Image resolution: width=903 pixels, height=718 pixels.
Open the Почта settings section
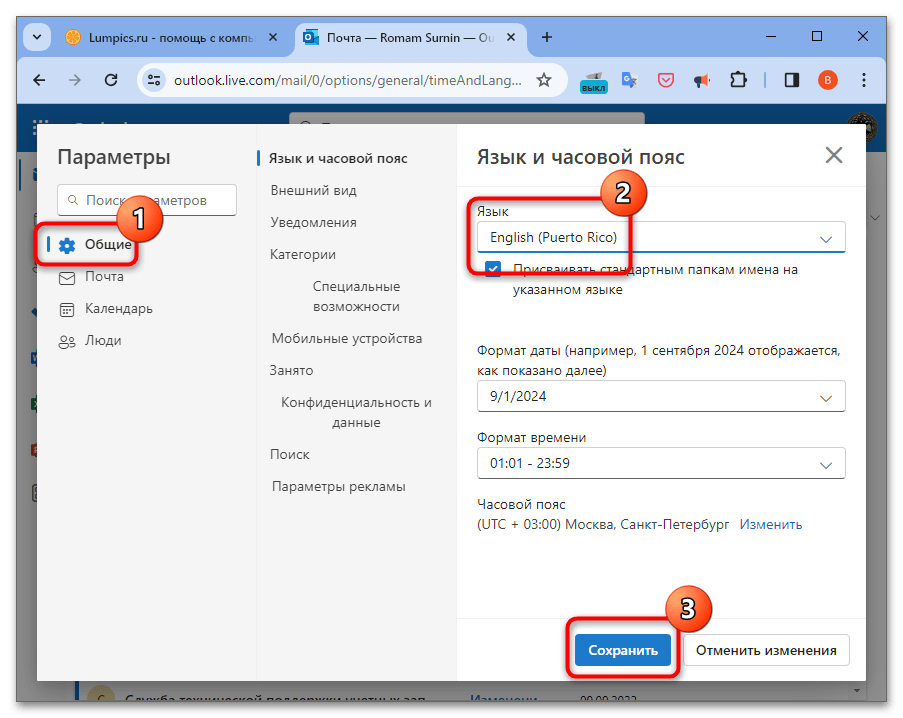(104, 277)
